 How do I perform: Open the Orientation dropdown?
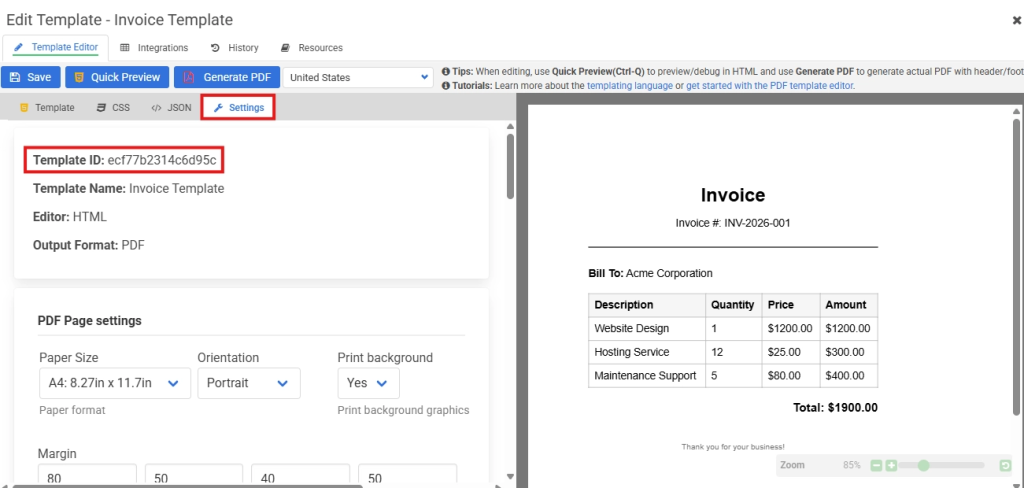tap(247, 383)
